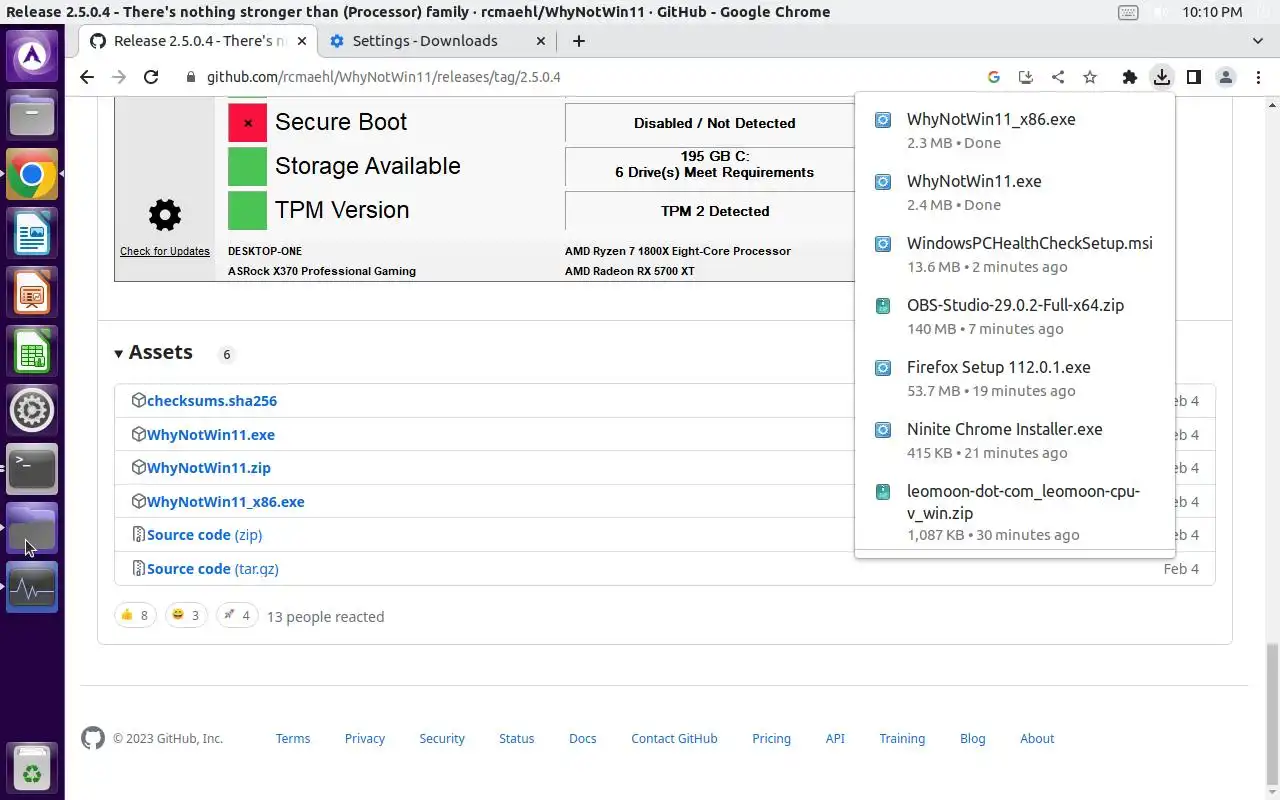The height and width of the screenshot is (800, 1280).
Task: Click the share page icon
Action: click(x=1058, y=77)
